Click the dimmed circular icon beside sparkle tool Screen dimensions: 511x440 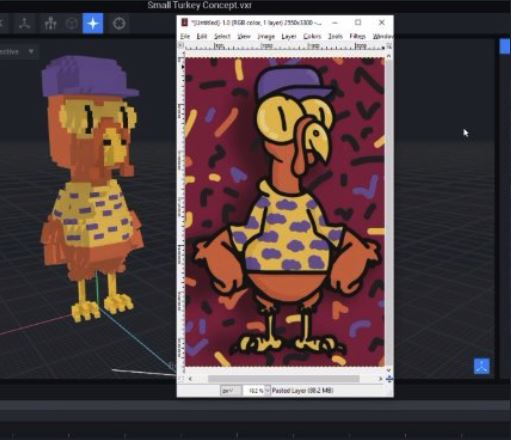coord(71,24)
